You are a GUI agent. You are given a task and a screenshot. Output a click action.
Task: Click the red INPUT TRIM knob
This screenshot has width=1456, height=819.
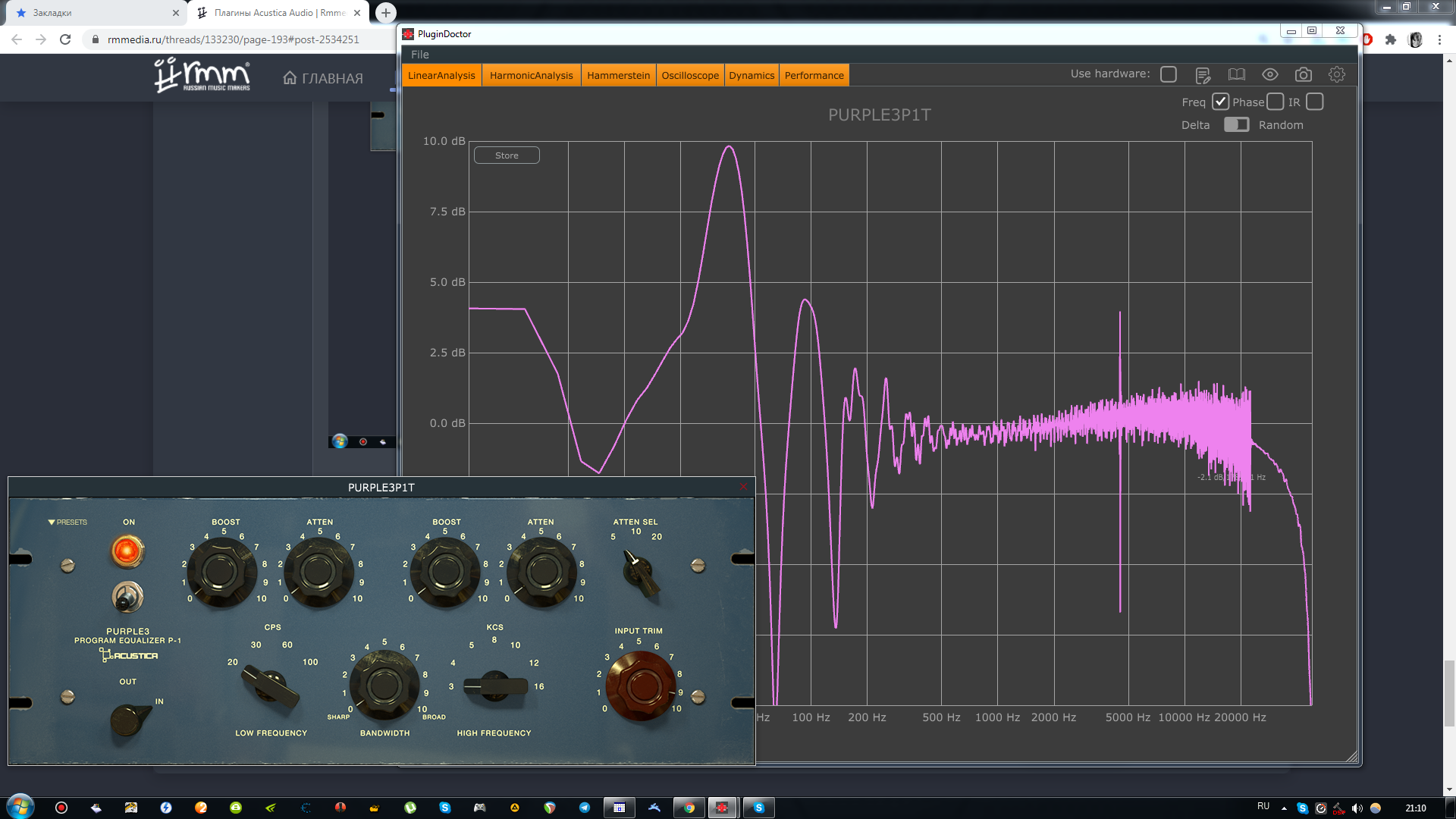[641, 685]
